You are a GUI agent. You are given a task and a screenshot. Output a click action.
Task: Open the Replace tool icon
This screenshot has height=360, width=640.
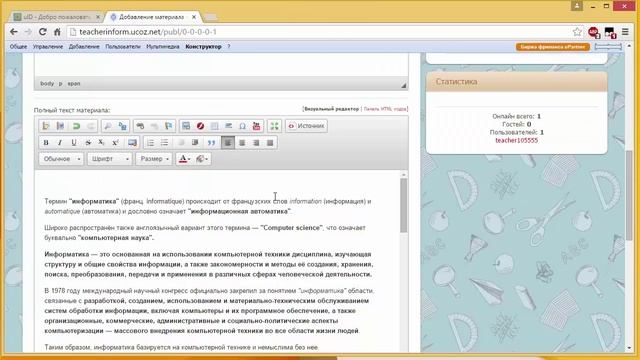[x=122, y=126]
